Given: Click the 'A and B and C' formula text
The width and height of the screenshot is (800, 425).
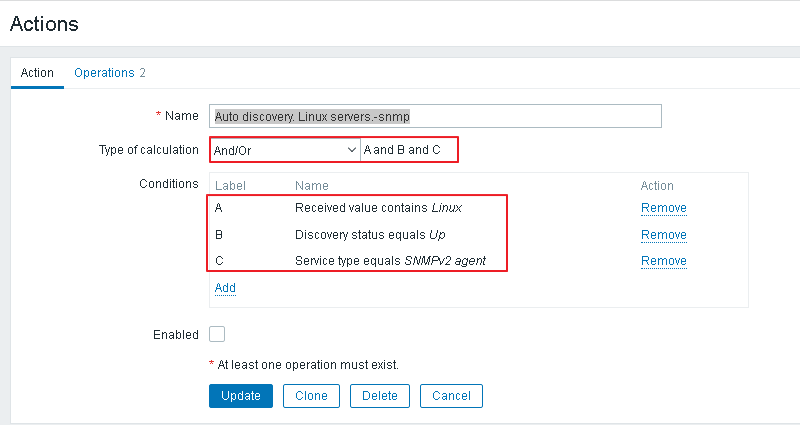Looking at the screenshot, I should click(402, 150).
